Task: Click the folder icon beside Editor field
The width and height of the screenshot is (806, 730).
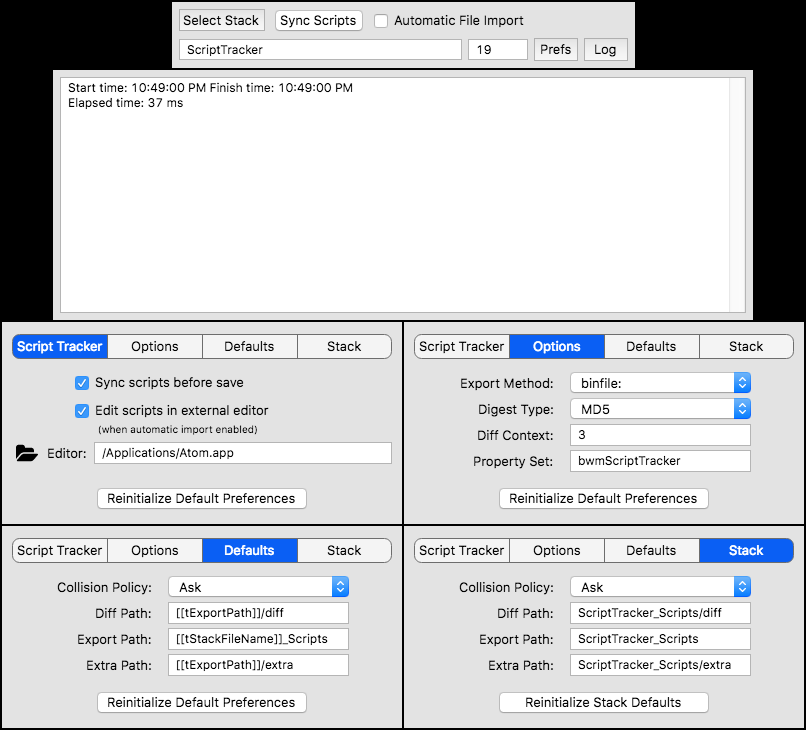Action: (27, 454)
